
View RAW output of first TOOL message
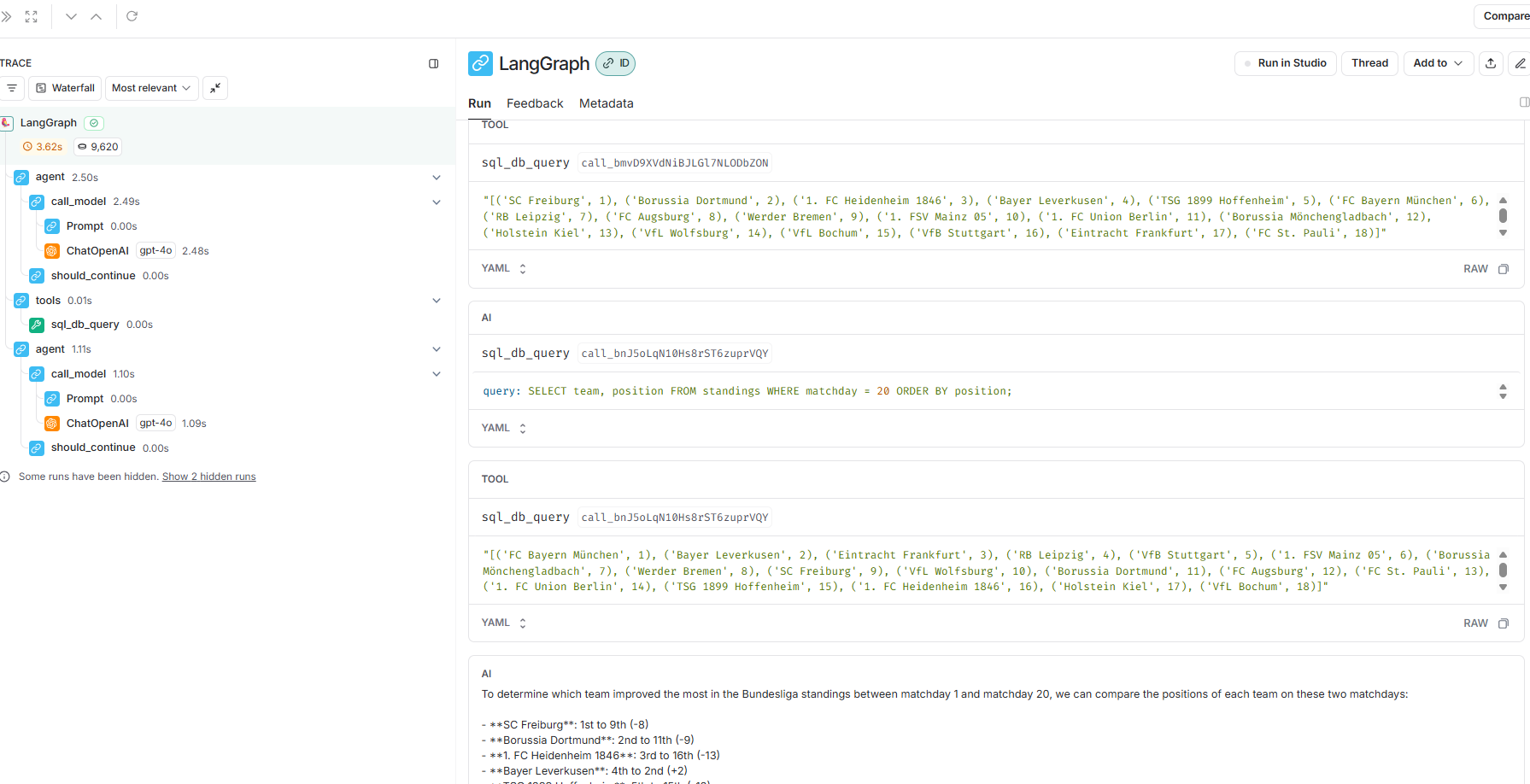1475,269
